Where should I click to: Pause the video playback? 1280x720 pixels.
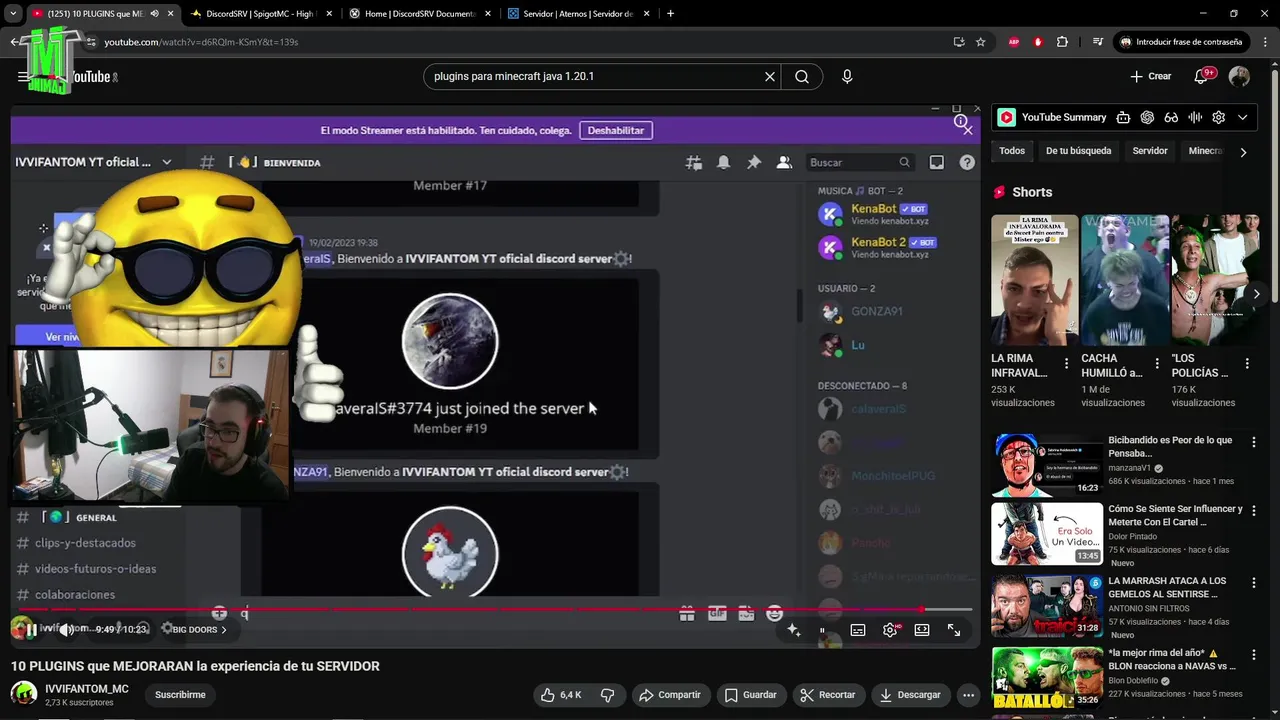pyautogui.click(x=31, y=629)
